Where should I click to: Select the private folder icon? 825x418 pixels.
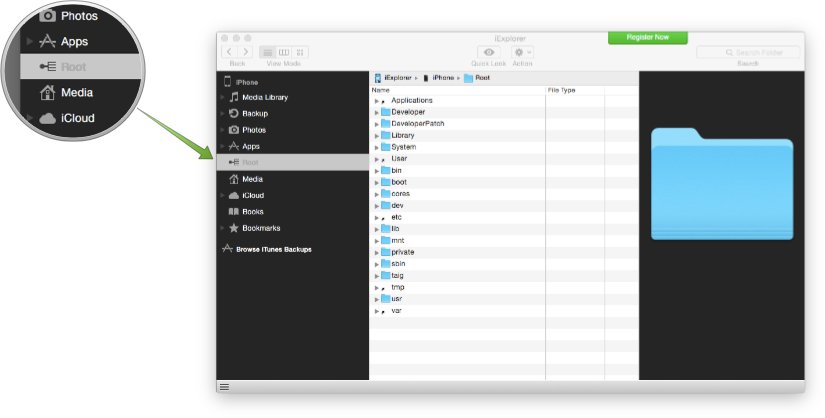[x=386, y=252]
